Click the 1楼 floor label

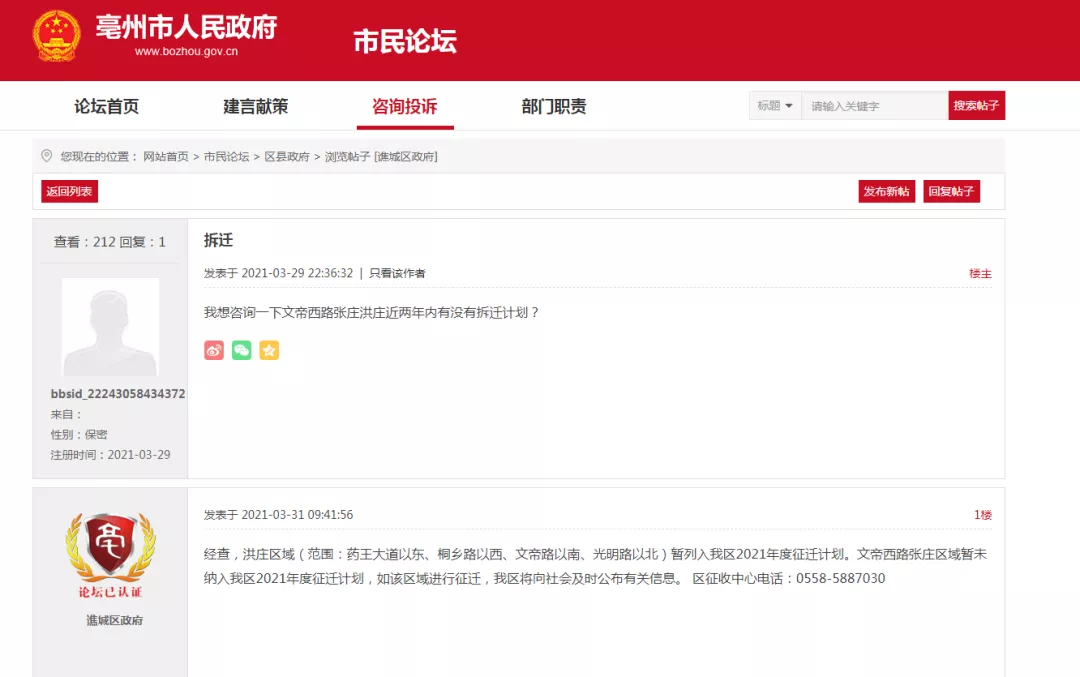pos(983,514)
